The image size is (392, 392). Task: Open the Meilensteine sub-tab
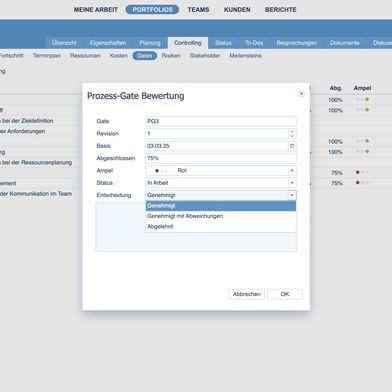pyautogui.click(x=245, y=56)
